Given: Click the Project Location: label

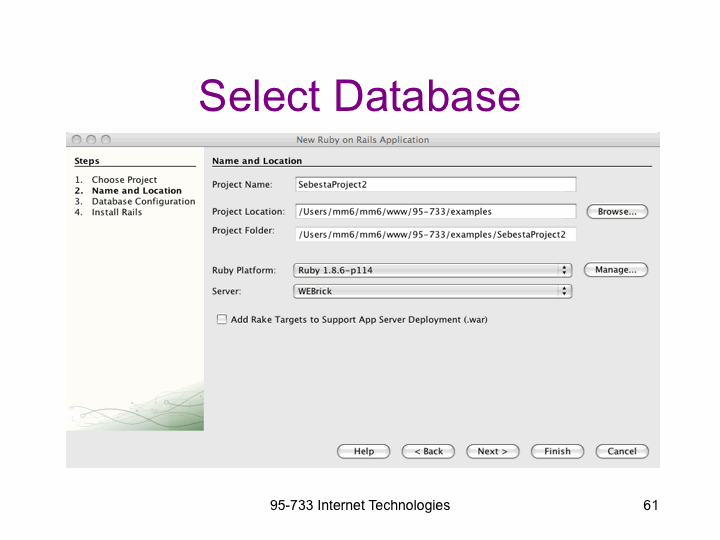Looking at the screenshot, I should (248, 212).
